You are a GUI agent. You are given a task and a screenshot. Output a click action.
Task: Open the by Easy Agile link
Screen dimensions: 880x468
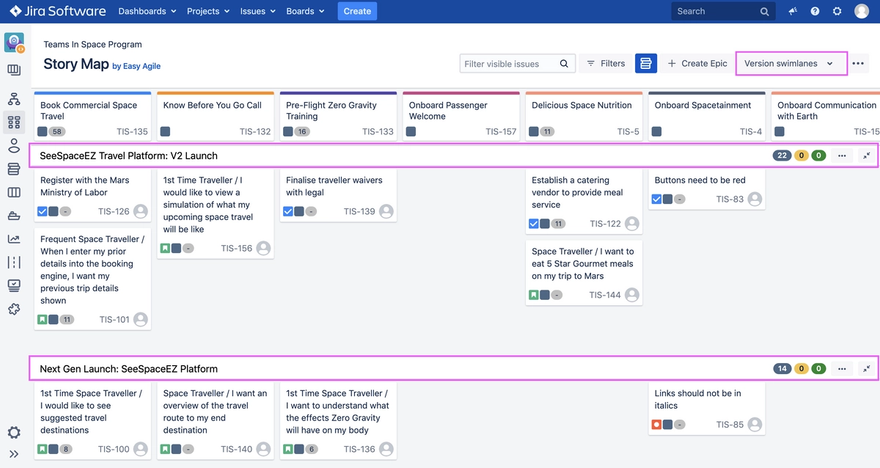[136, 66]
